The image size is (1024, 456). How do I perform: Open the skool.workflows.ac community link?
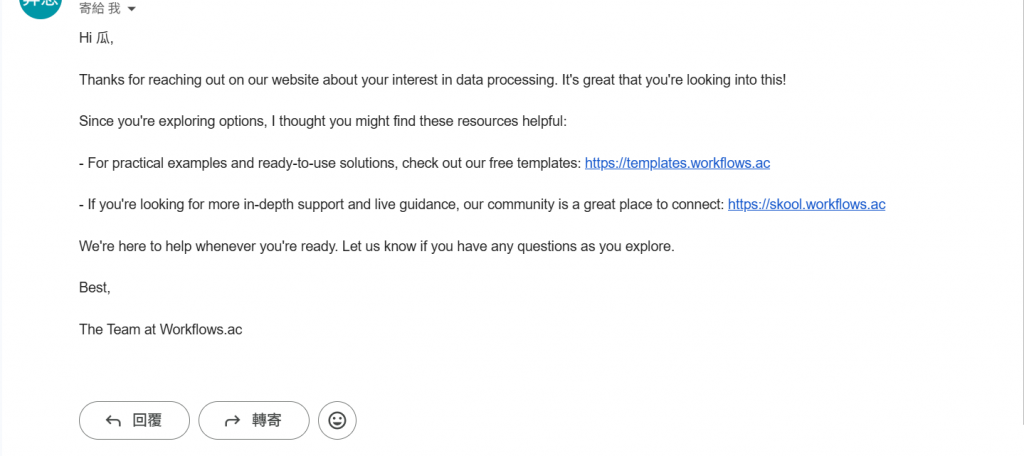(806, 204)
